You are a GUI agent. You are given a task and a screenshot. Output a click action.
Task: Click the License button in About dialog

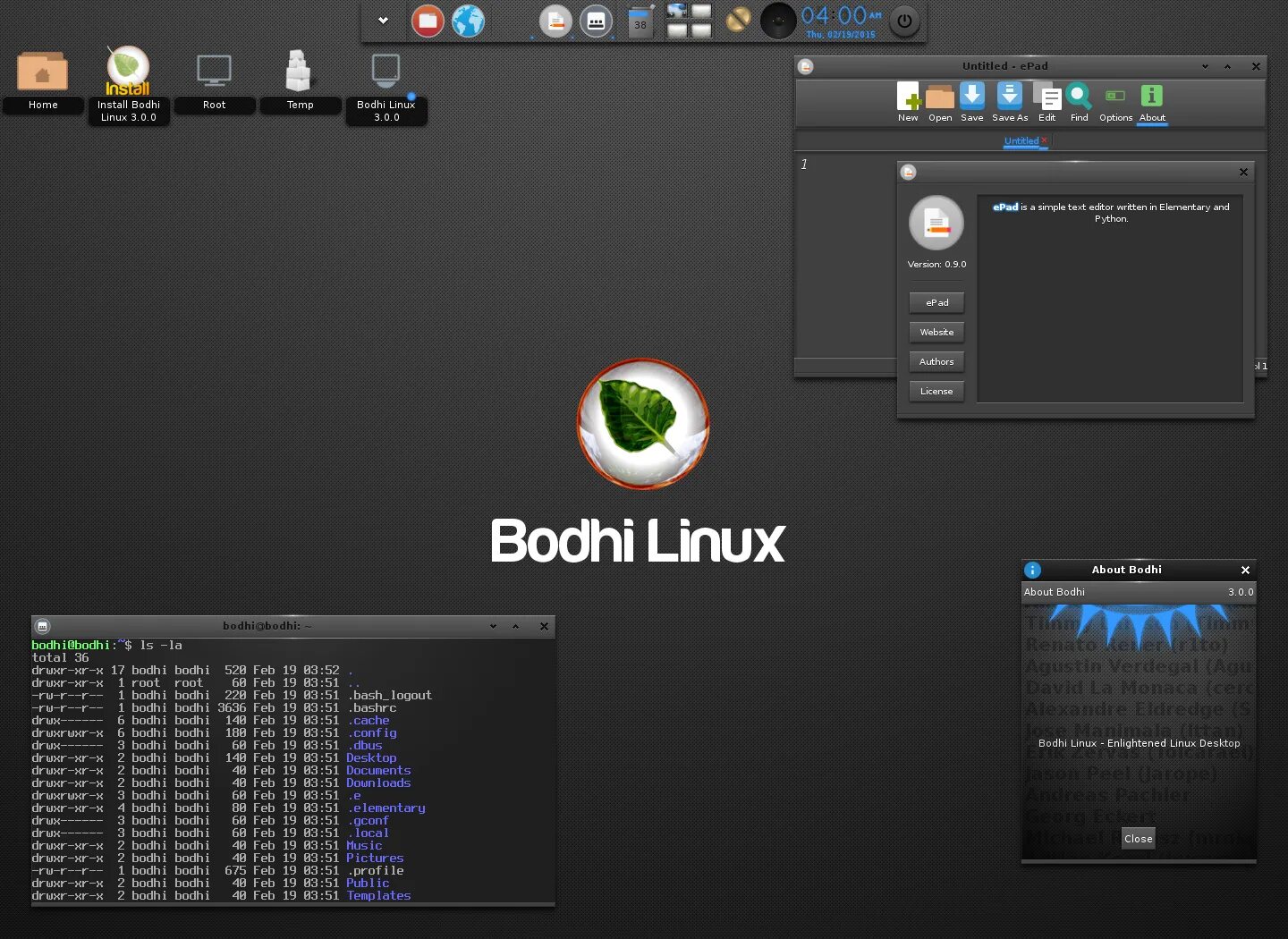click(936, 391)
